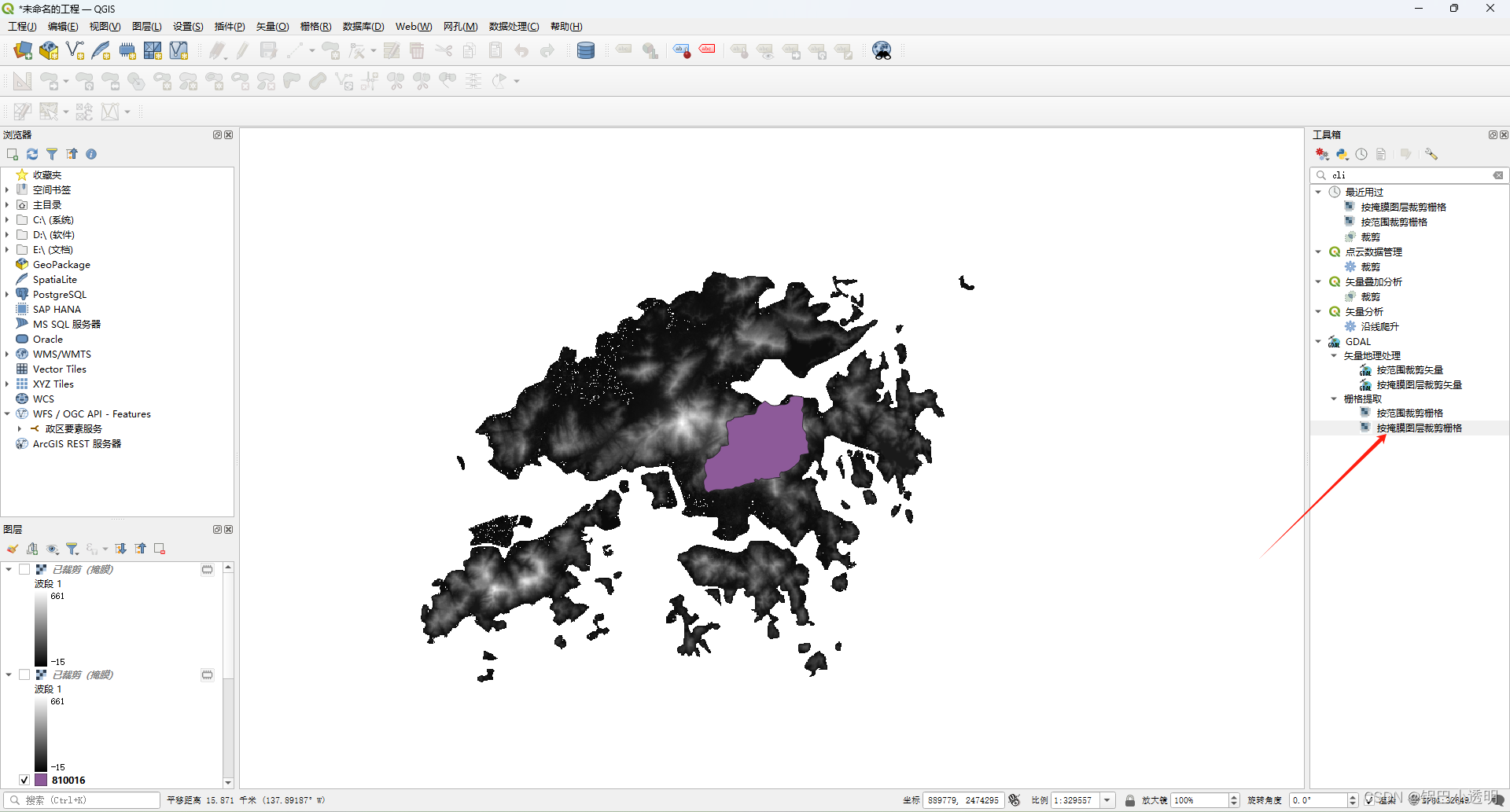The height and width of the screenshot is (812, 1510).
Task: Click New Shapefile Layer icon
Action: coord(75,51)
